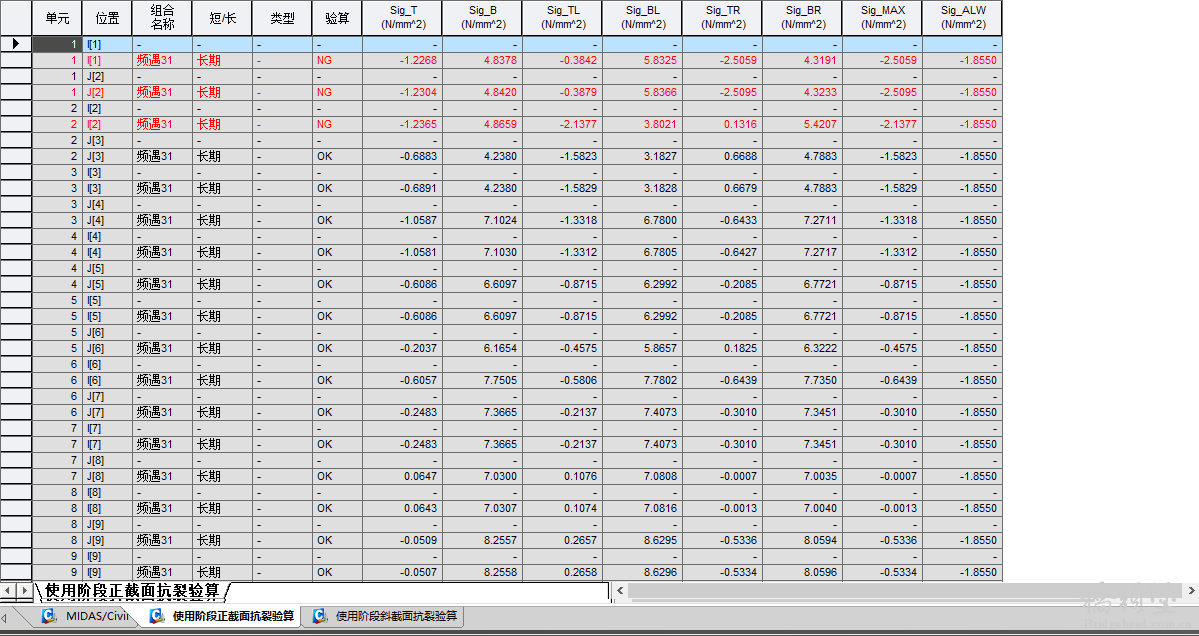Click the Sig_MAX column header

point(882,18)
